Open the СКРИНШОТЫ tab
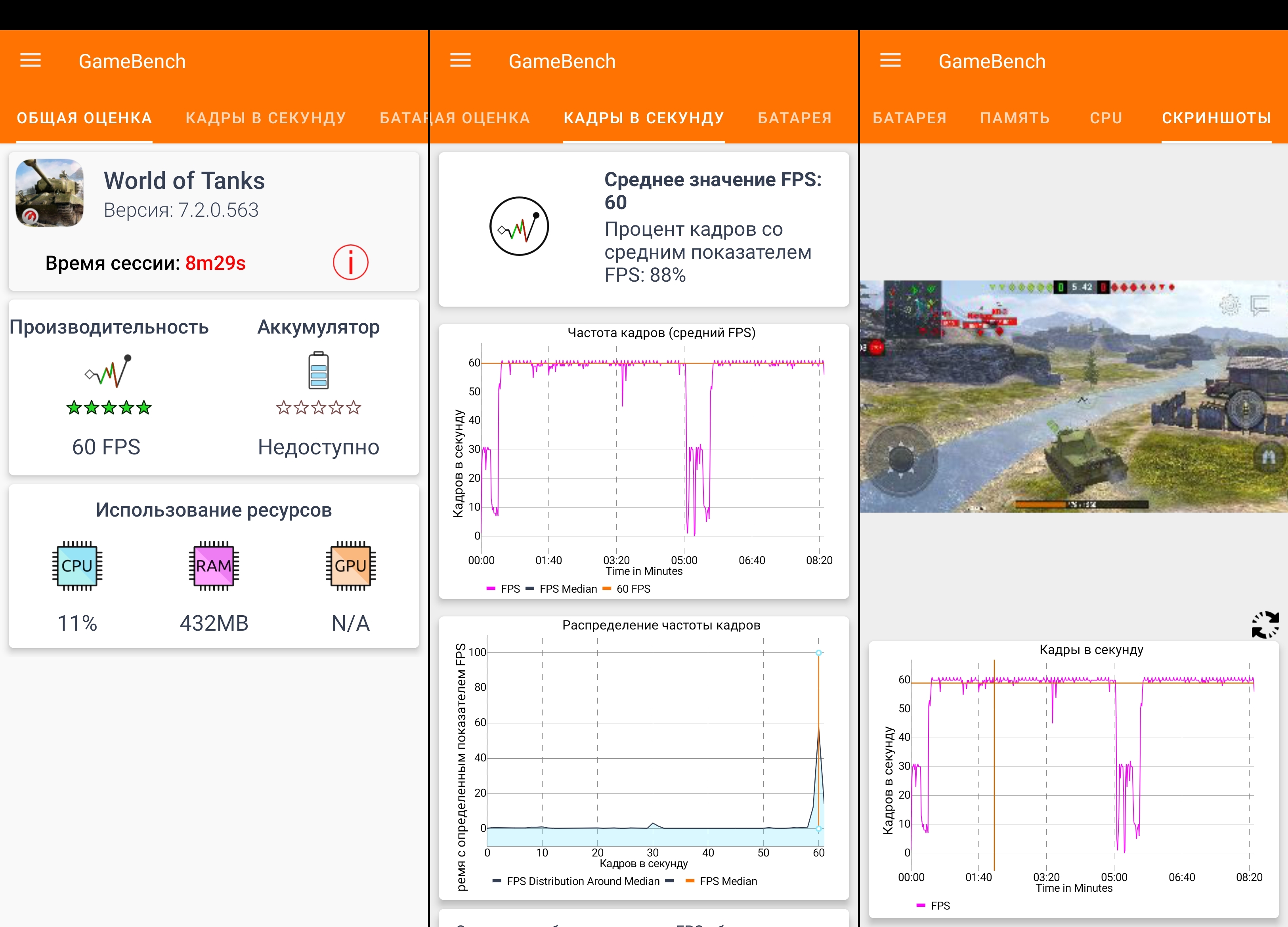The image size is (1288, 927). pyautogui.click(x=1216, y=118)
